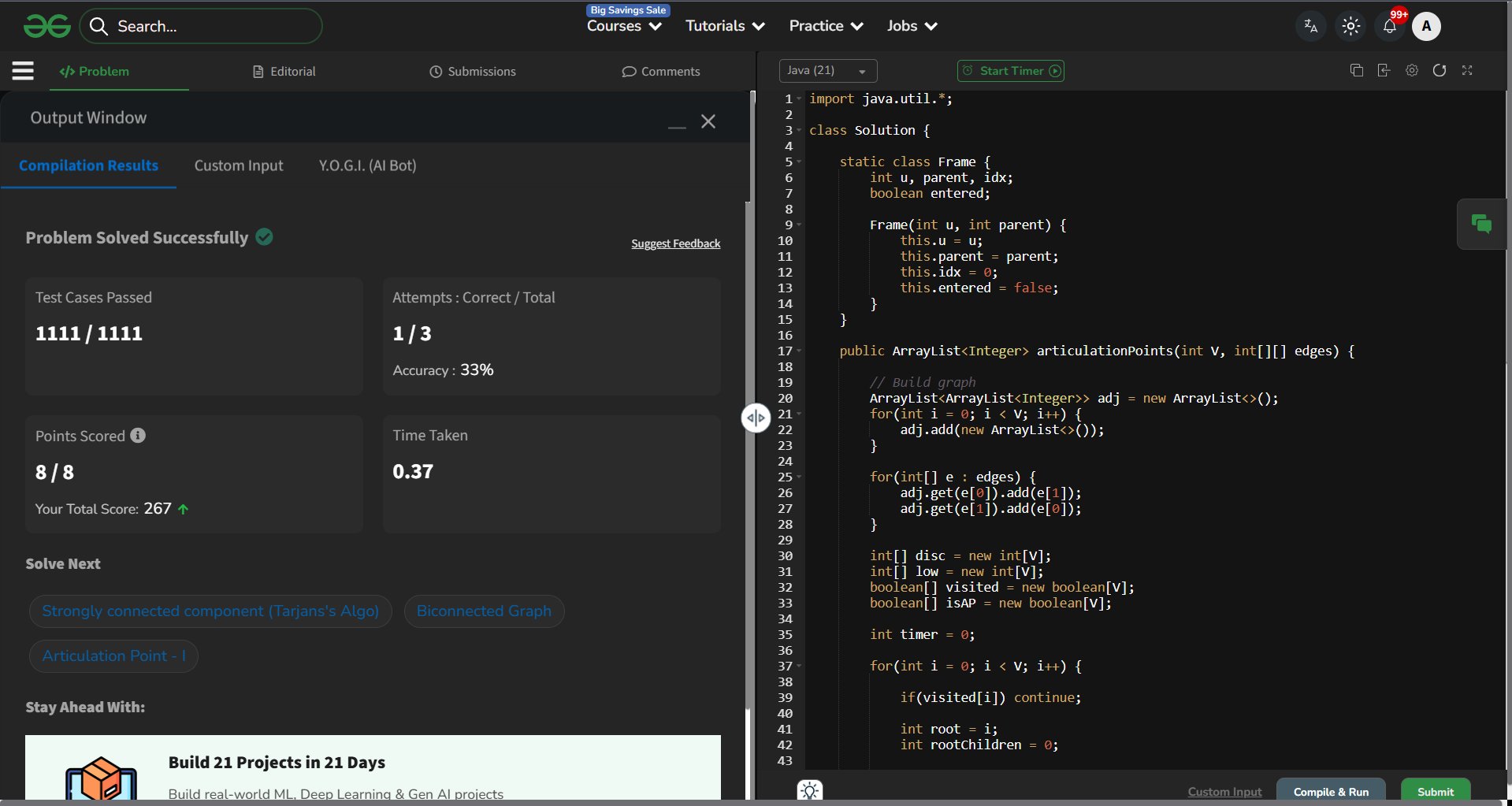1512x806 pixels.
Task: Open the hamburger sidebar menu
Action: pyautogui.click(x=23, y=71)
